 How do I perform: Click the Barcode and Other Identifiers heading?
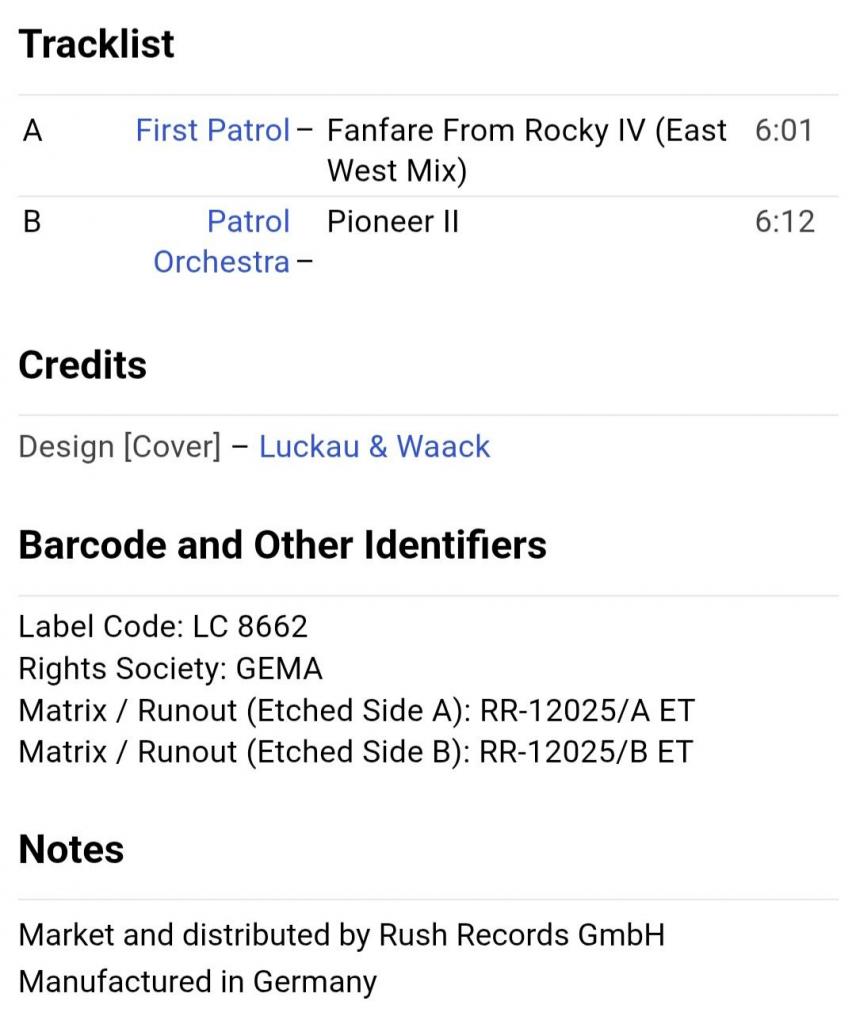point(282,545)
